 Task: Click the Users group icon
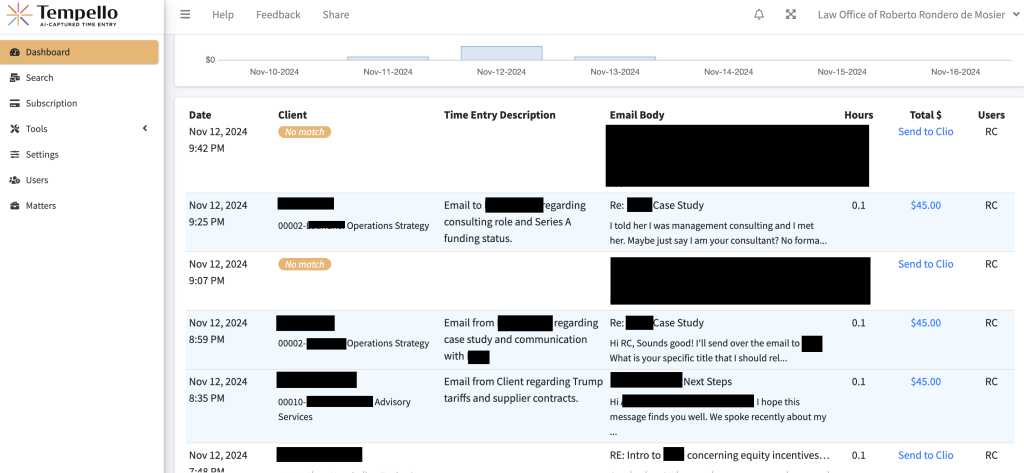pos(15,180)
